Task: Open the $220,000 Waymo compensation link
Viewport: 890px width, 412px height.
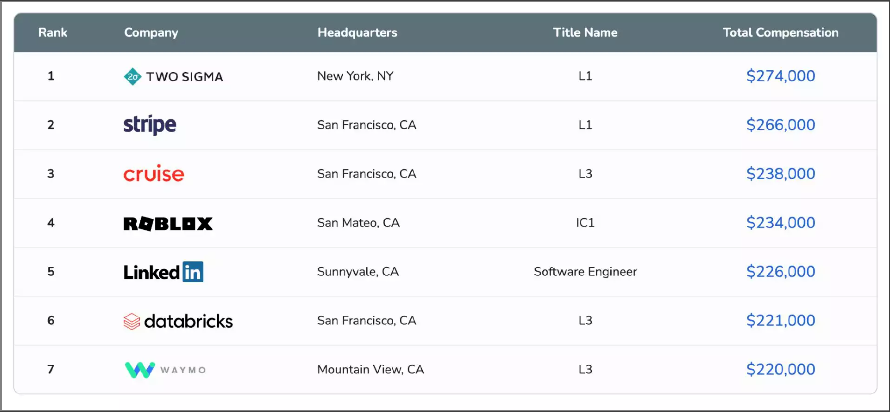Action: 780,370
